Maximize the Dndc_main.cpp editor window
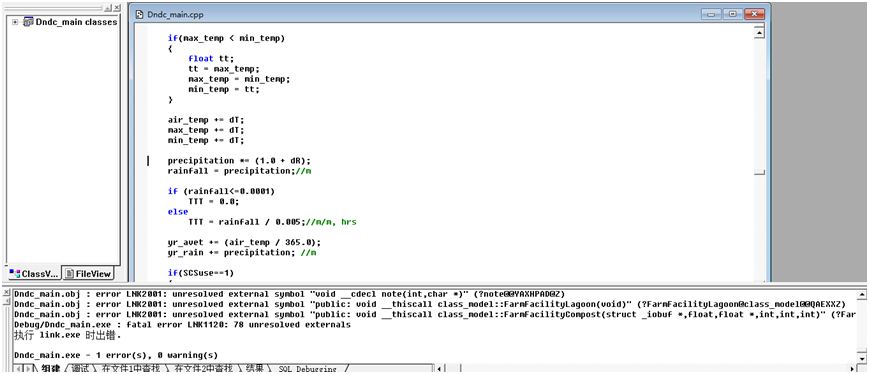The height and width of the screenshot is (374, 869). click(x=733, y=14)
